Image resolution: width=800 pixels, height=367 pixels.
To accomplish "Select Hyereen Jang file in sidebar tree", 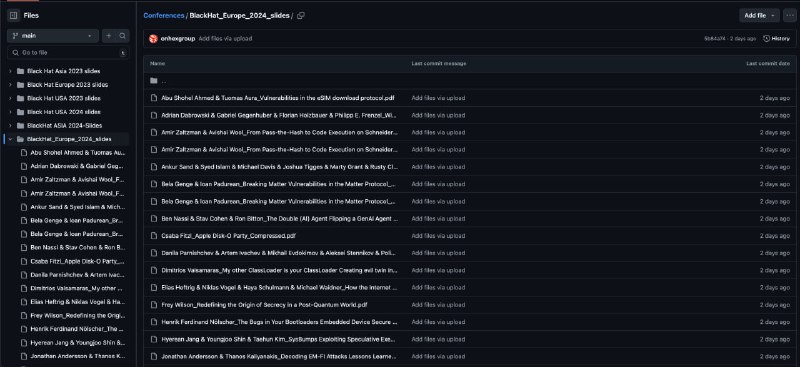I will coord(78,342).
